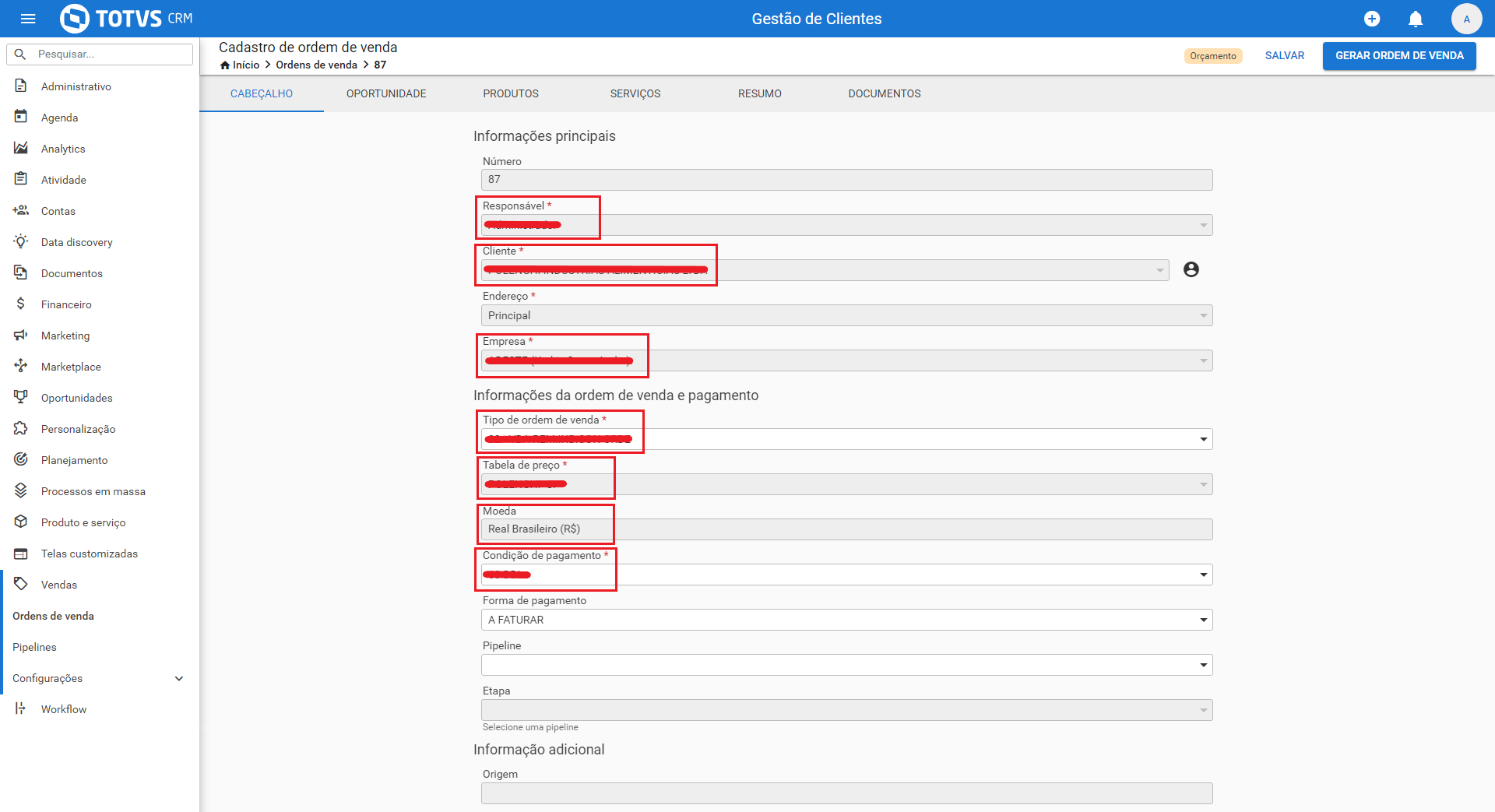Image resolution: width=1495 pixels, height=812 pixels.
Task: Click the TOTVS CRM logo
Action: [126, 19]
